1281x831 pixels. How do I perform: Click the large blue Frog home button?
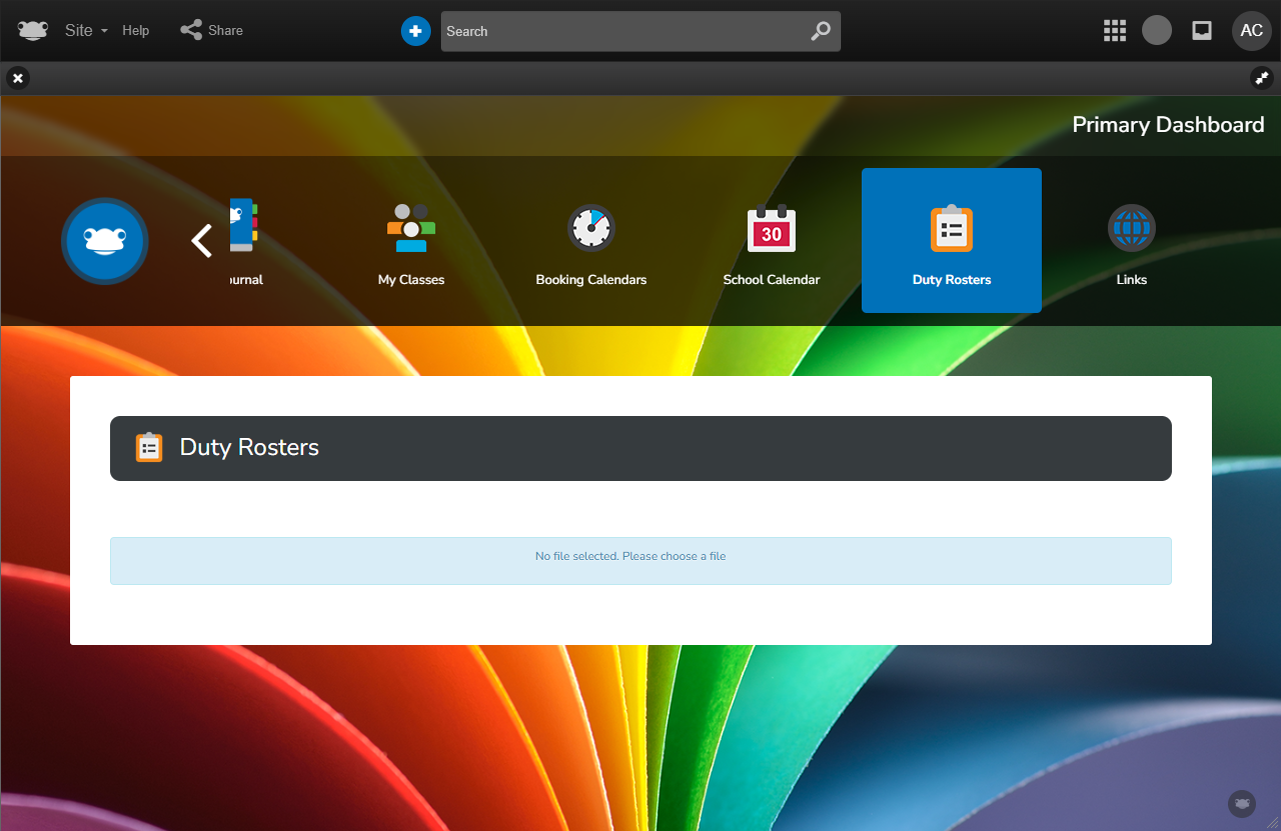pos(105,241)
